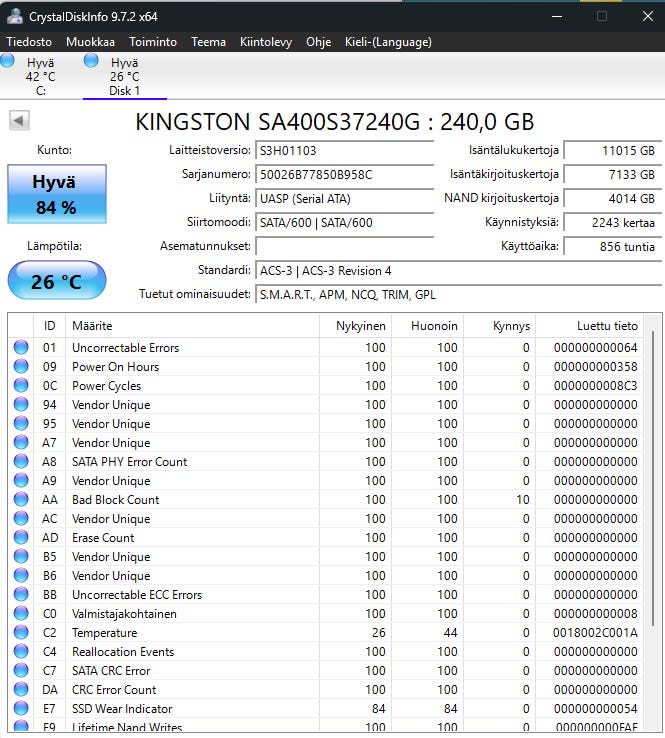
Task: Click the Huonoin column header
Action: (x=427, y=326)
